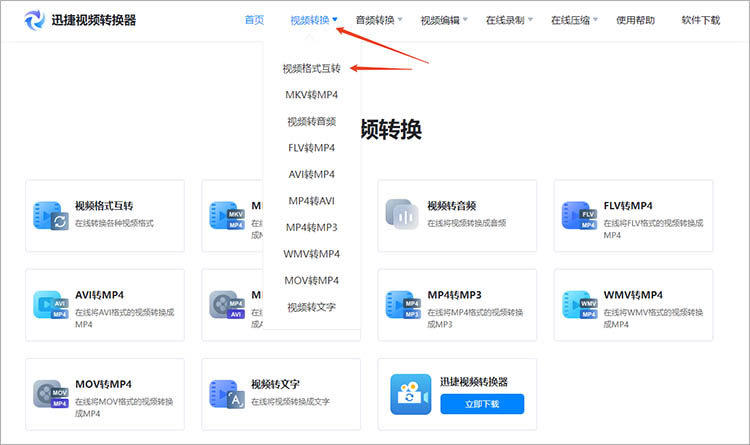
Task: Click the MP4 to AVI card icon
Action: (x=227, y=305)
